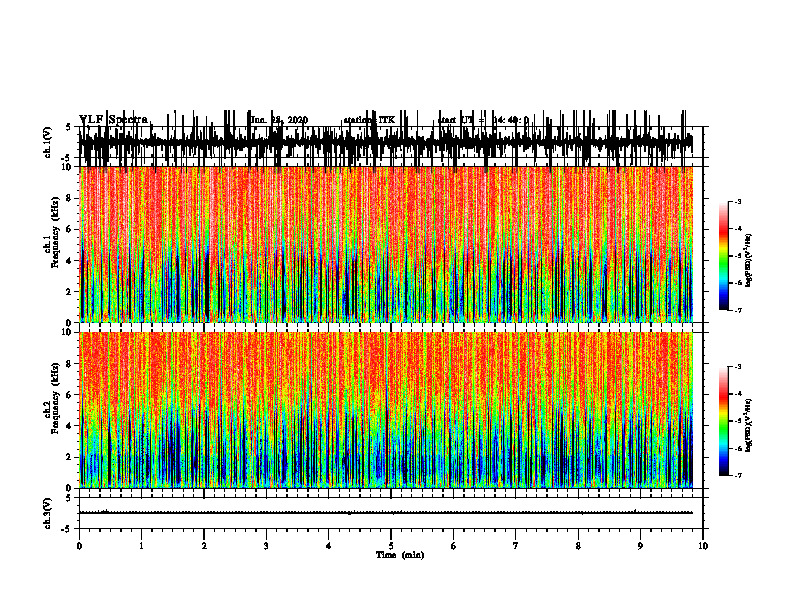Click the time axis tick label '2'
Viewport: 792px width, 612px height.
204,546
